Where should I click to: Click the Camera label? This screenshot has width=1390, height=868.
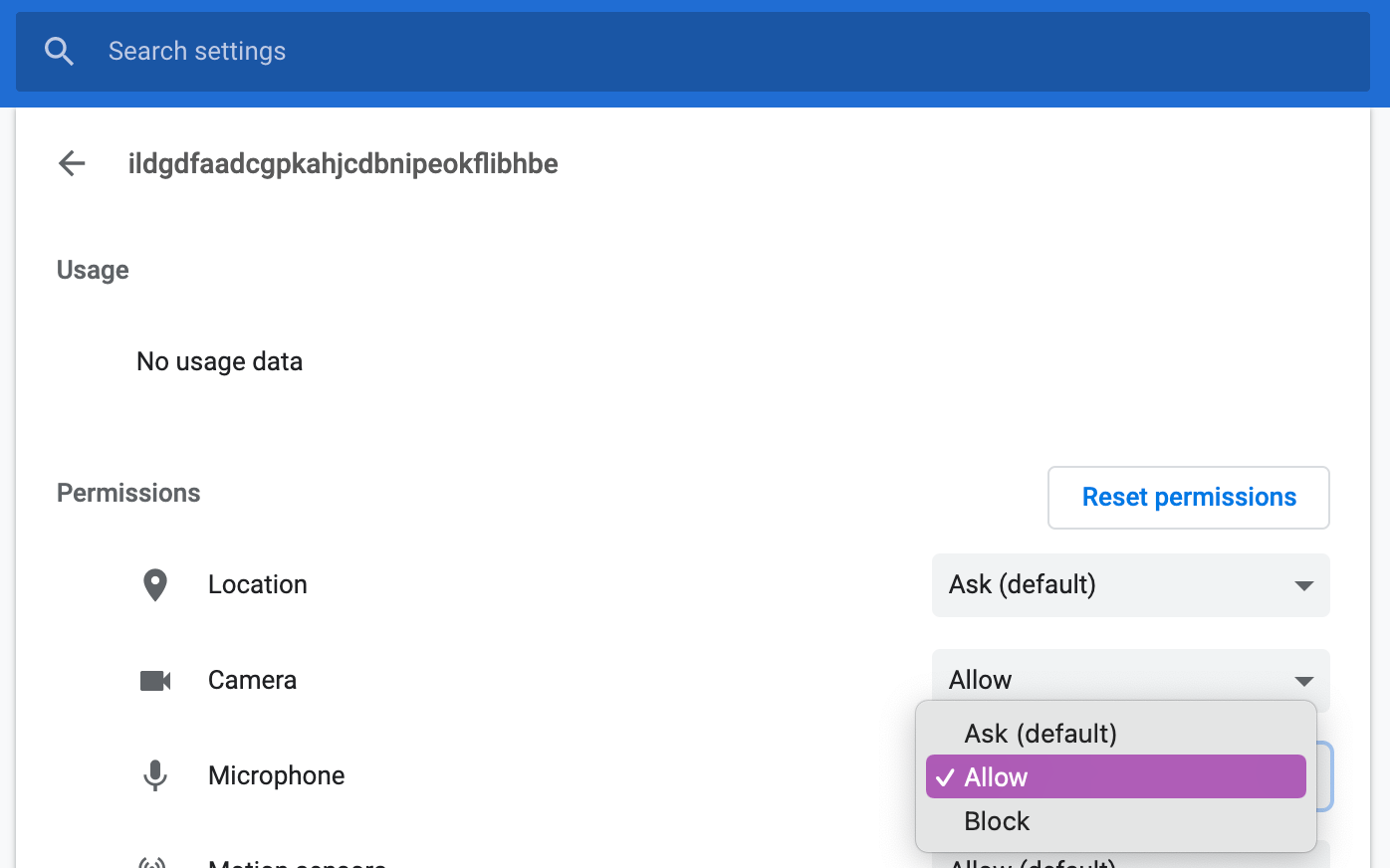click(253, 680)
